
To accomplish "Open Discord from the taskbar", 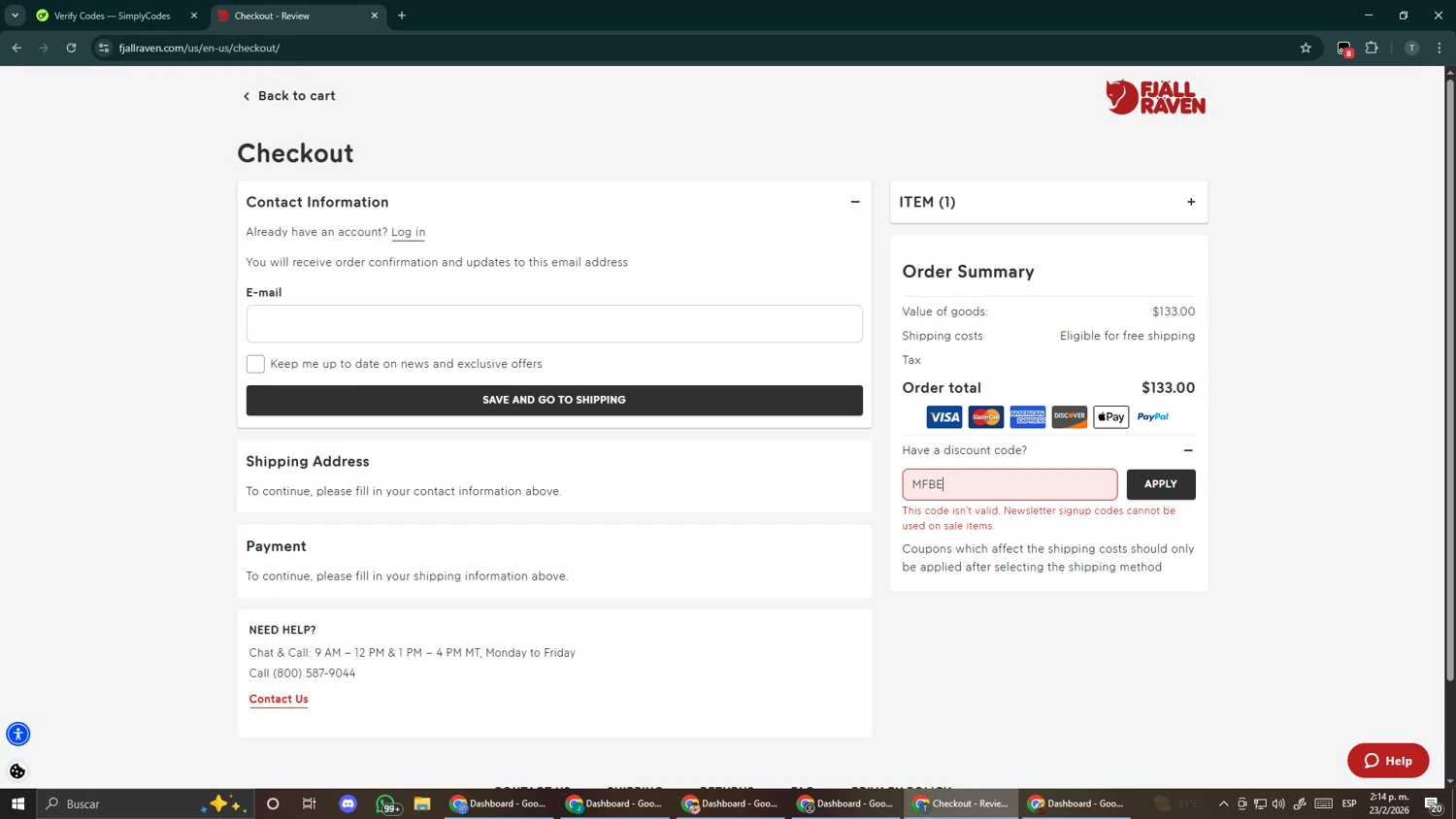I will (x=348, y=803).
